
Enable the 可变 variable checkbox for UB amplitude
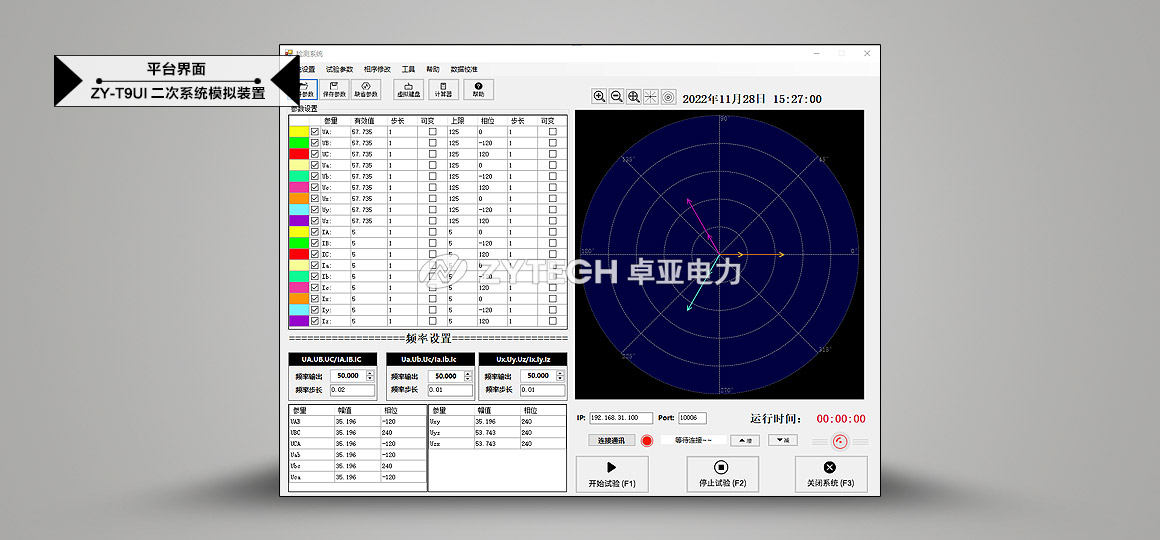(x=433, y=143)
